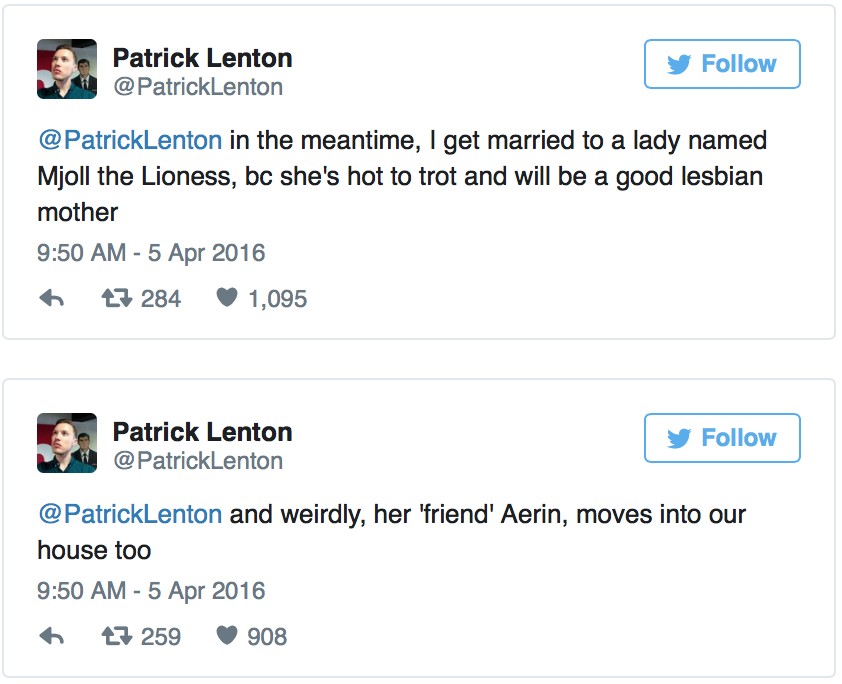Retweet the tweet showing 259 retweets

pos(119,636)
